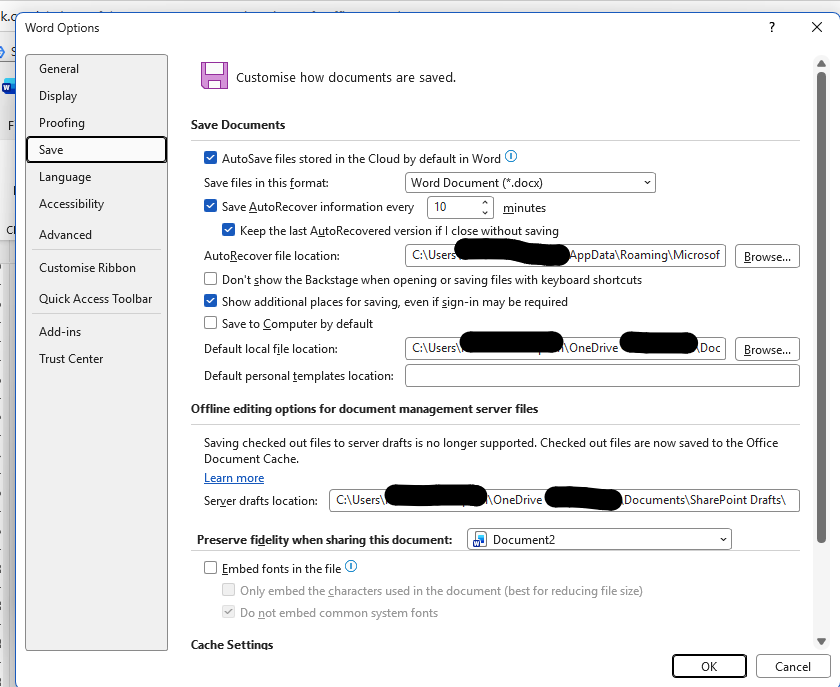The image size is (840, 687).
Task: Click the Word document icon beside Document2
Action: (x=479, y=539)
